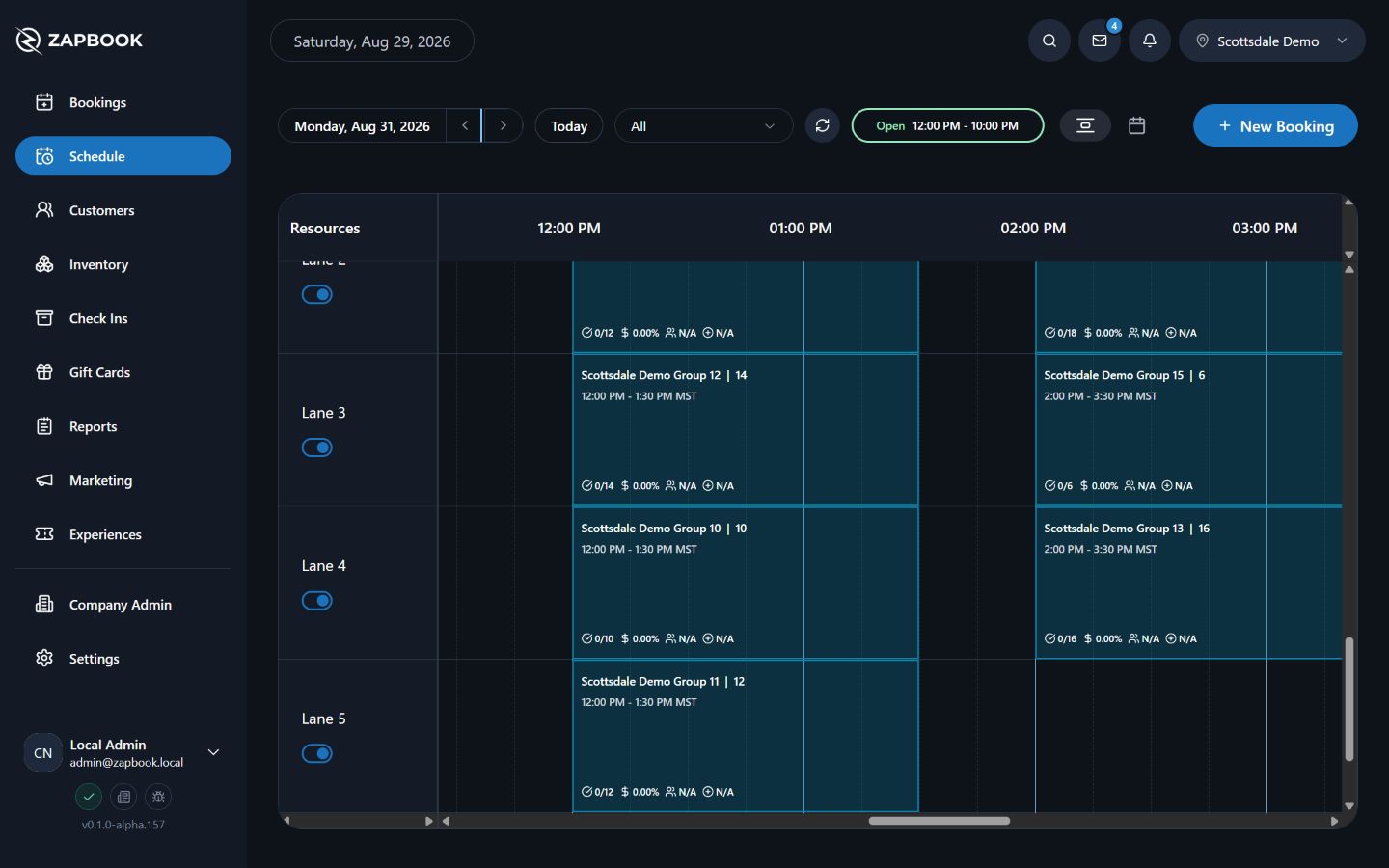Viewport: 1389px width, 868px height.
Task: Open Gift Cards page
Action: point(123,372)
